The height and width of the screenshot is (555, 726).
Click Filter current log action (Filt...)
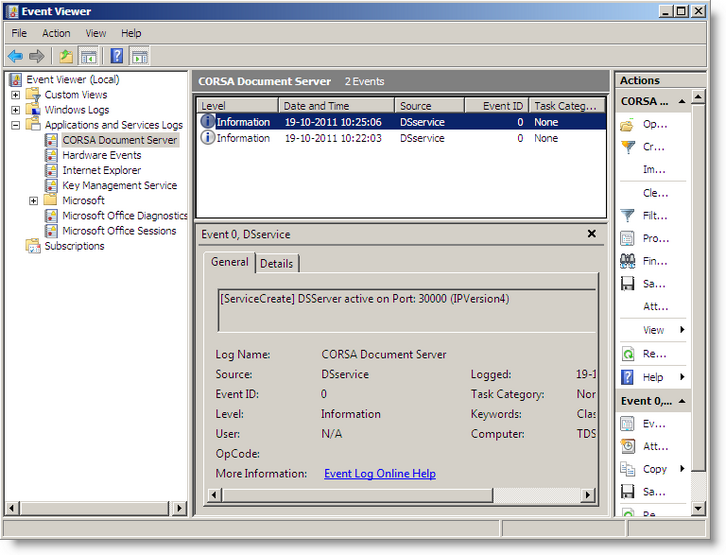(x=655, y=216)
